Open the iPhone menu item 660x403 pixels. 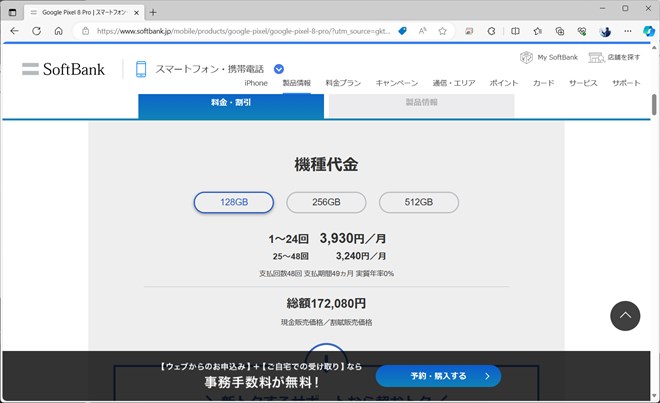click(256, 83)
